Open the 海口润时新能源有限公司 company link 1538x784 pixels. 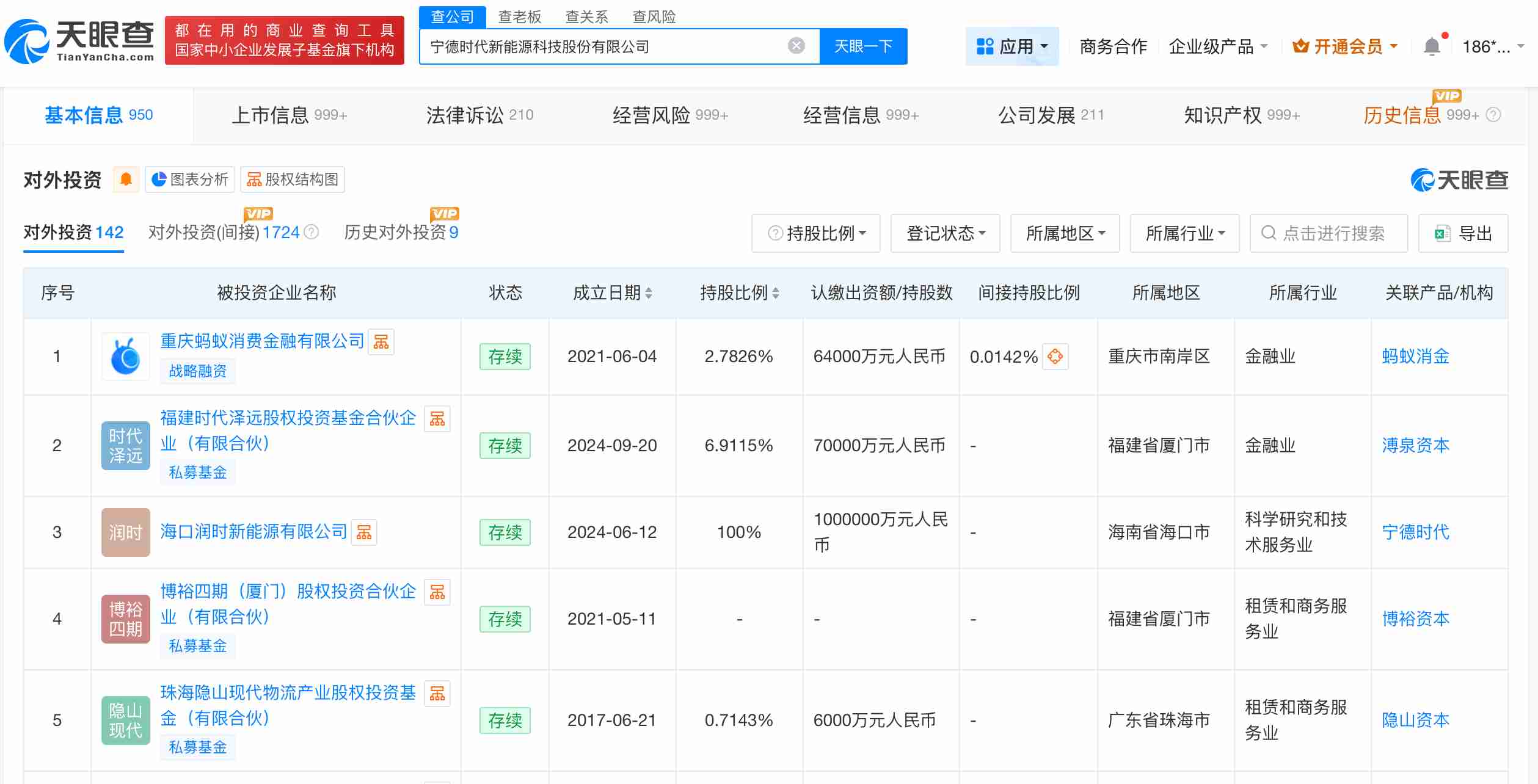252,531
